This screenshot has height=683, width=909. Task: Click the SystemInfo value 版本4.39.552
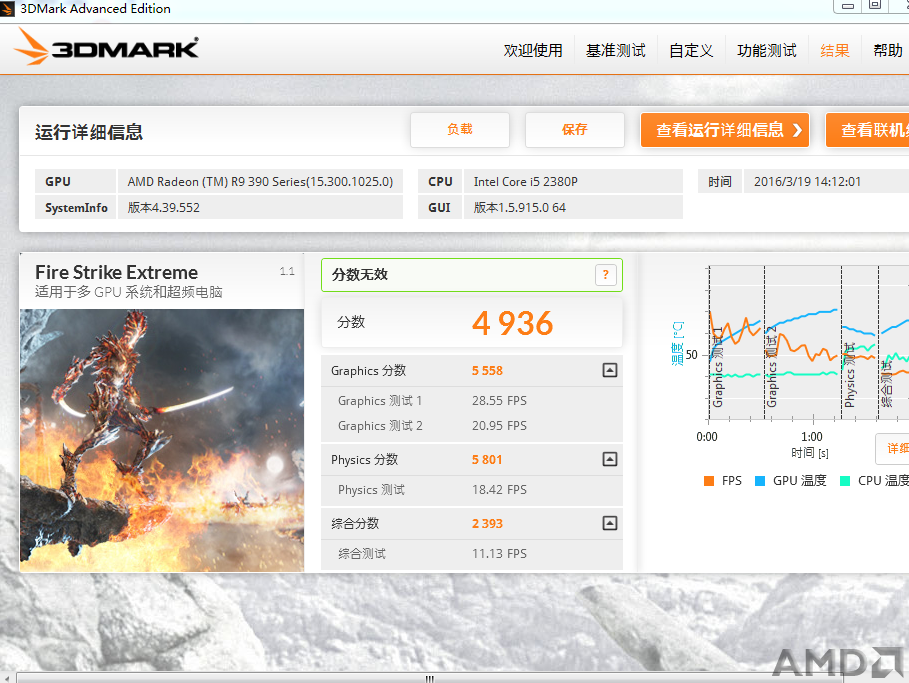(163, 208)
